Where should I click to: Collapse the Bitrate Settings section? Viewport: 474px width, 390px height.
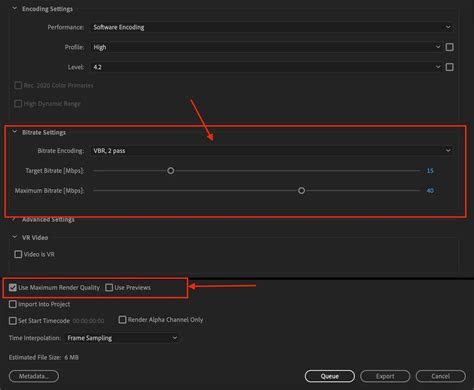15,132
